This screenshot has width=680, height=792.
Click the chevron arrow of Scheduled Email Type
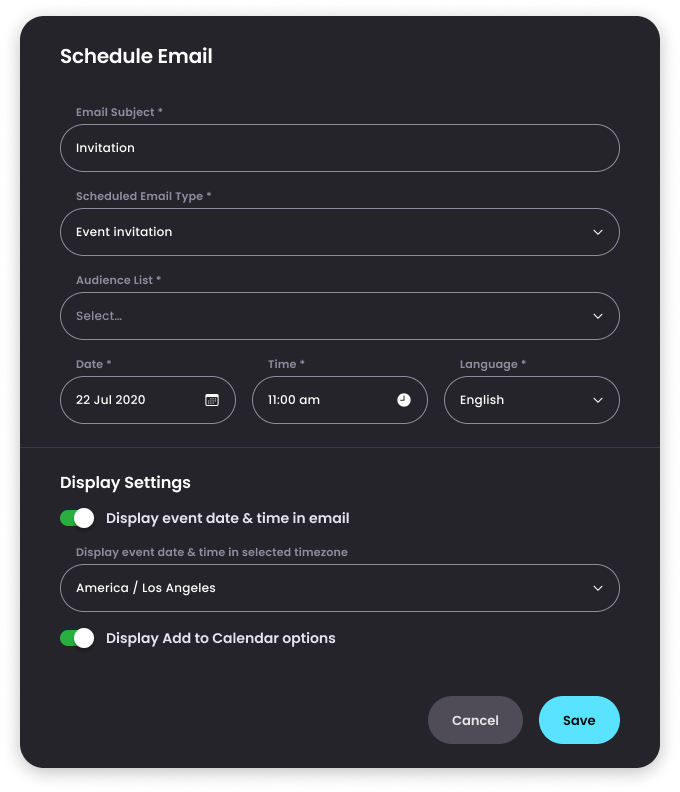pyautogui.click(x=598, y=232)
